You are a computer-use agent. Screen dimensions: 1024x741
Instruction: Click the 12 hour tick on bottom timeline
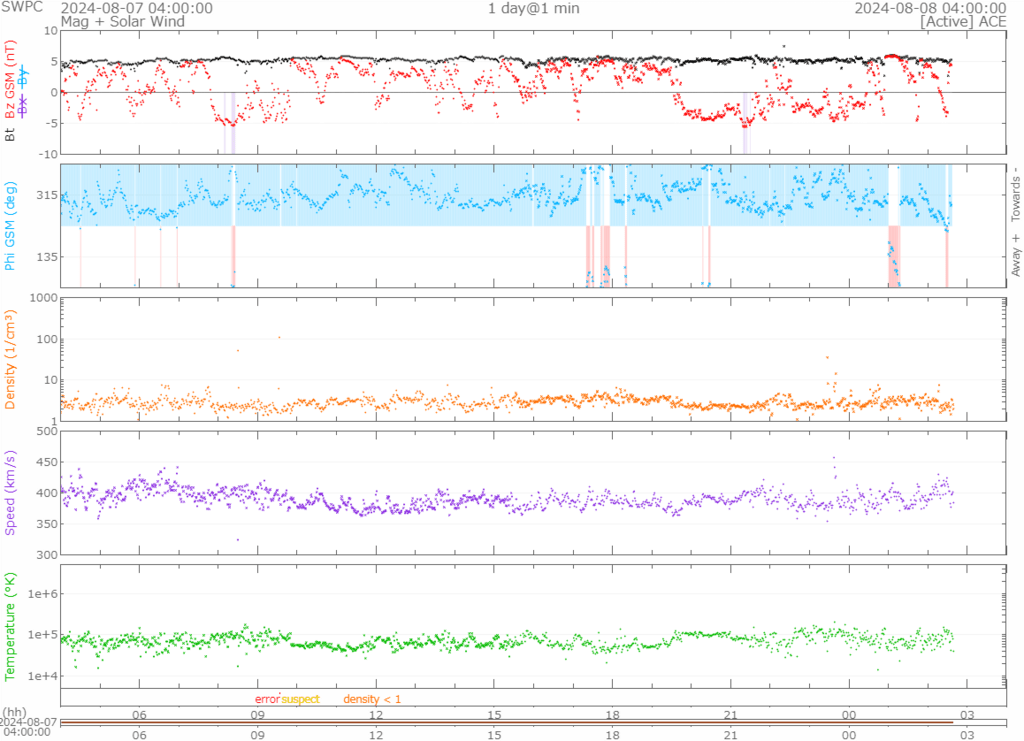(x=377, y=734)
